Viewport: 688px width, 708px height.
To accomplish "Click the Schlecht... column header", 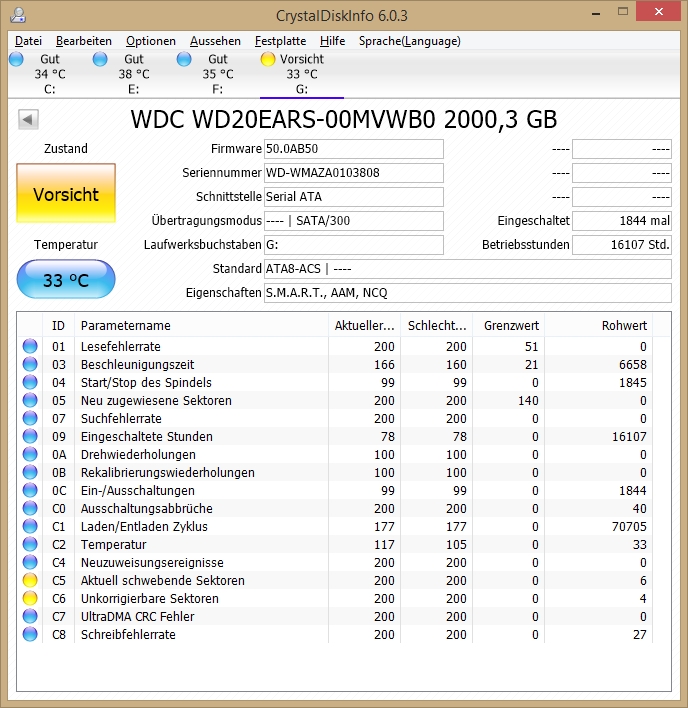I will pos(437,326).
